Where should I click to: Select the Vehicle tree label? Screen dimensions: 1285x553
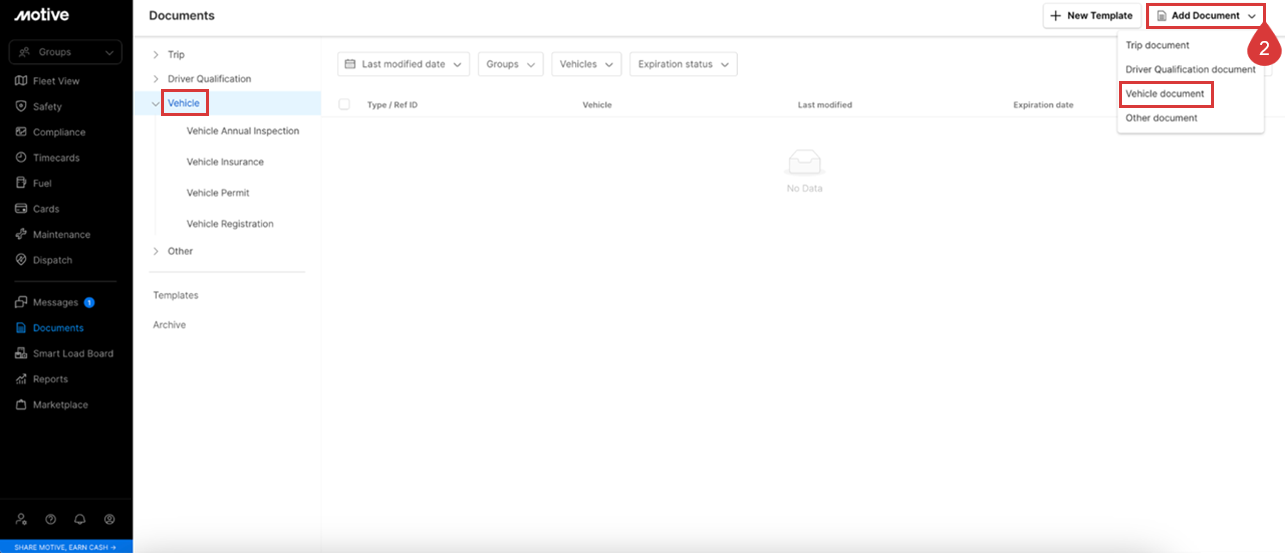tap(184, 103)
